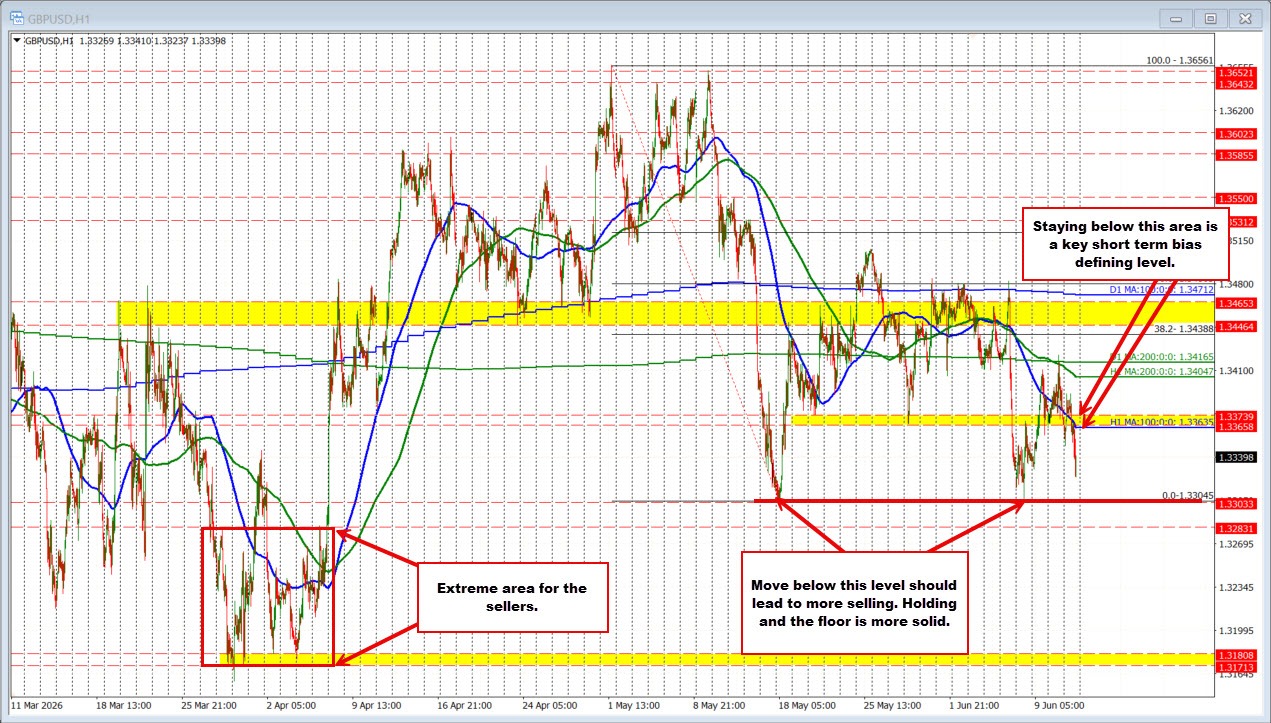Restore down the GBPUSD,H1 chart window
Image resolution: width=1271 pixels, height=723 pixels.
coord(1212,18)
